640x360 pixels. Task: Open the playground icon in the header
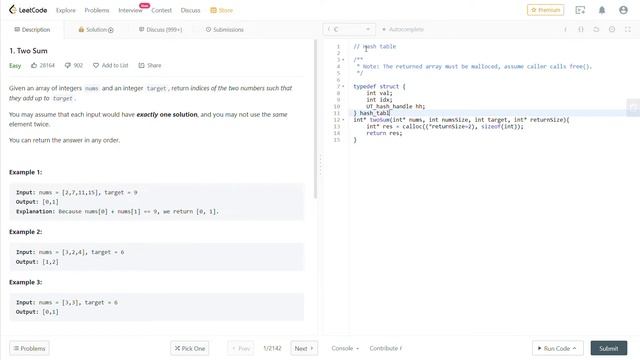pos(580,10)
